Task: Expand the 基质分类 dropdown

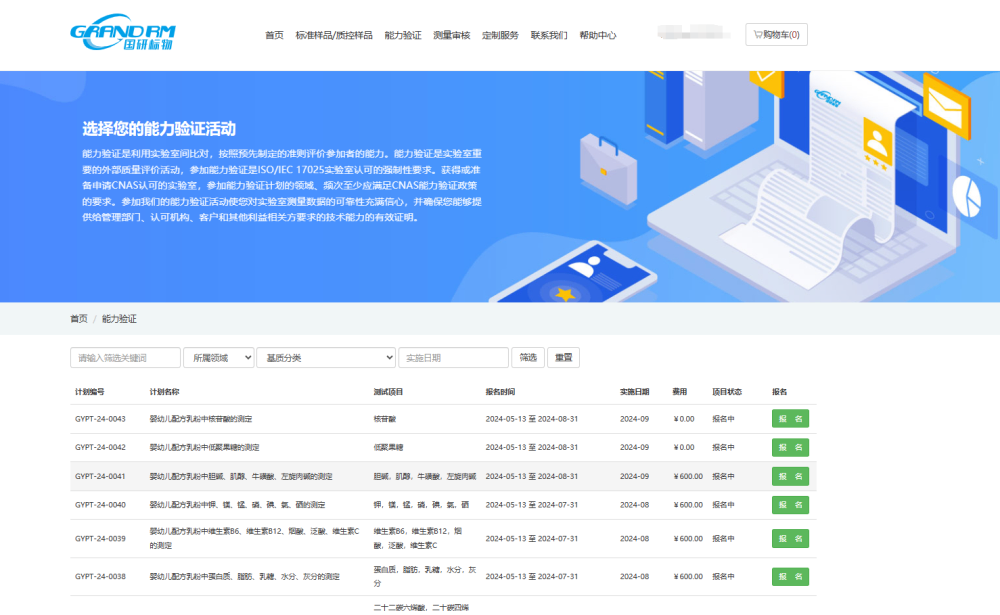Action: coord(326,358)
